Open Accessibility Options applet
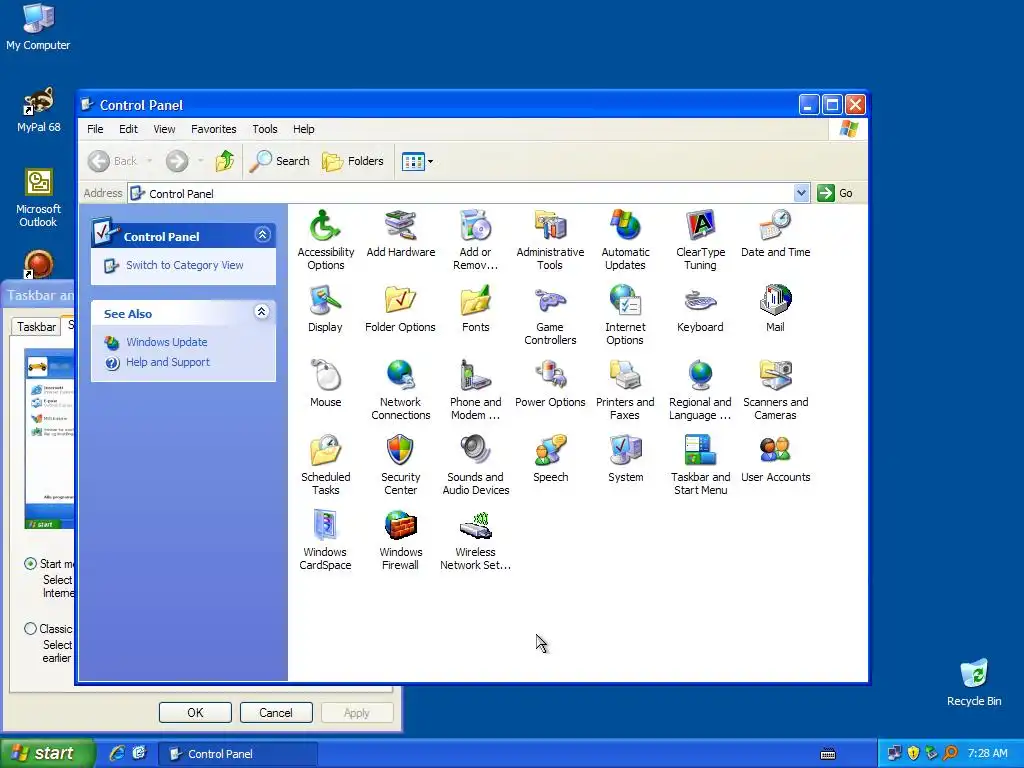This screenshot has width=1024, height=768. click(325, 240)
